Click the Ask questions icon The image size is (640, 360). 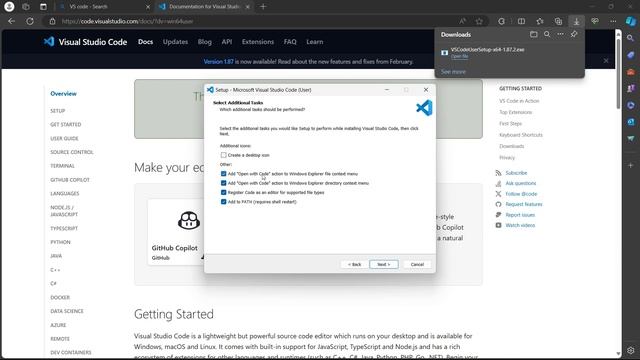tap(498, 184)
